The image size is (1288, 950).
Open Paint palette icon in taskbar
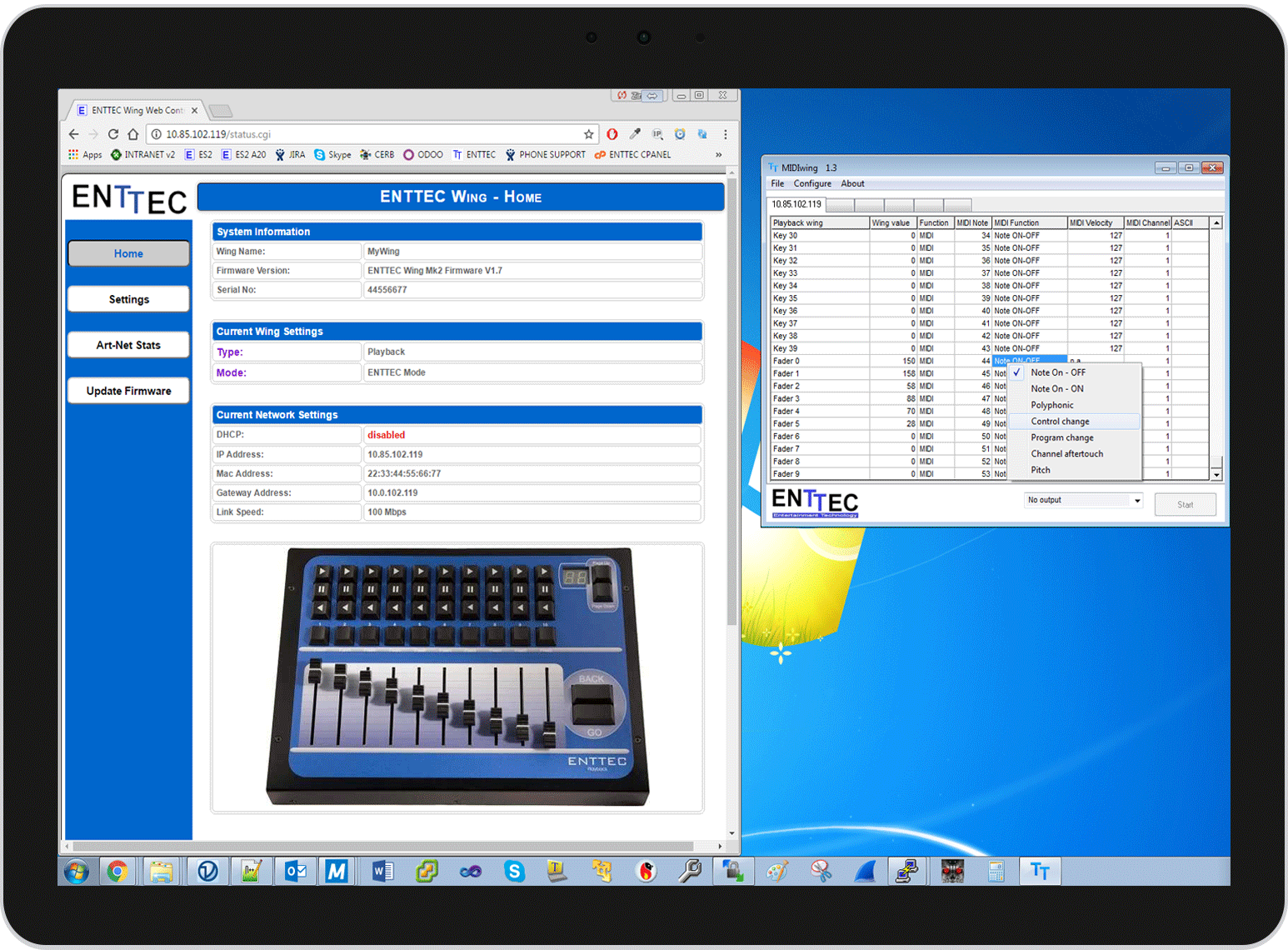point(776,872)
